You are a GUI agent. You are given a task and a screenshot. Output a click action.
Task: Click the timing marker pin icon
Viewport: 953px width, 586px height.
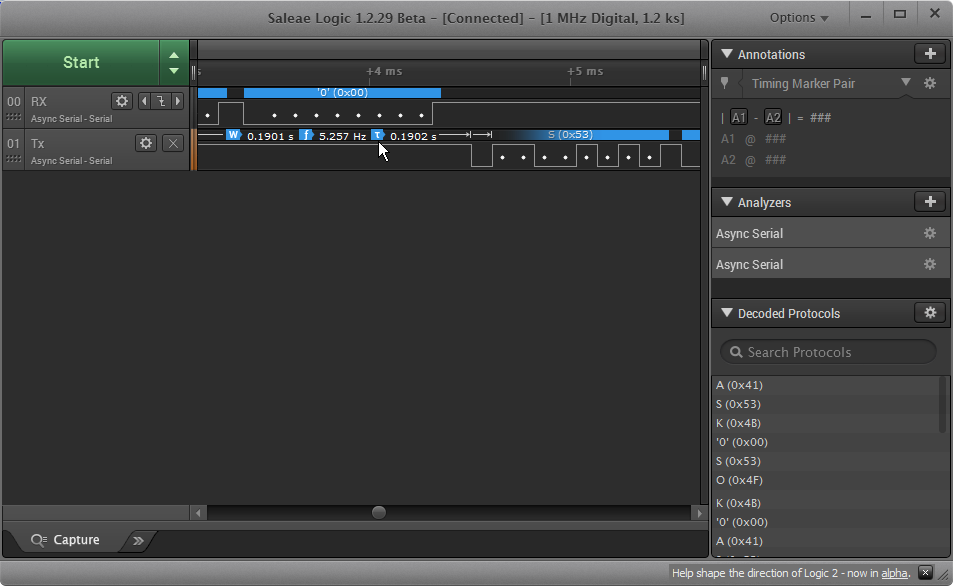724,83
